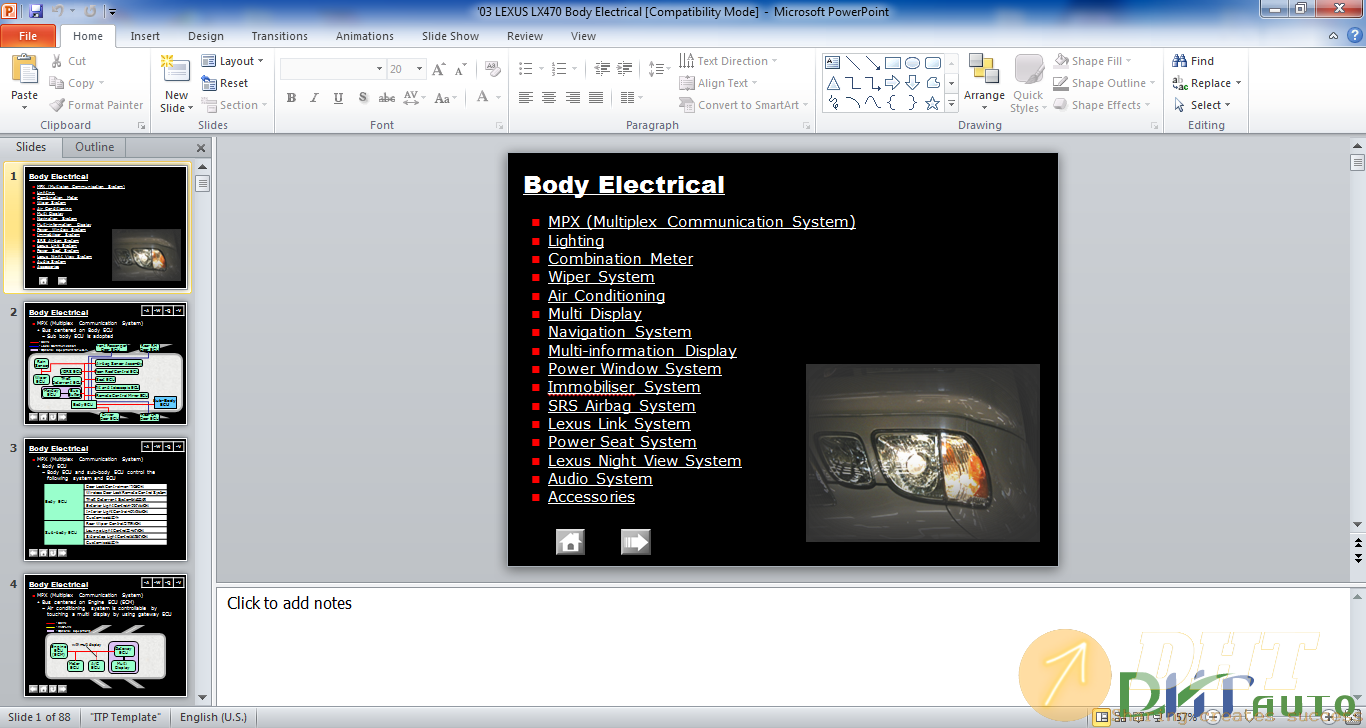
Task: Open the font name combo box
Action: click(x=333, y=69)
